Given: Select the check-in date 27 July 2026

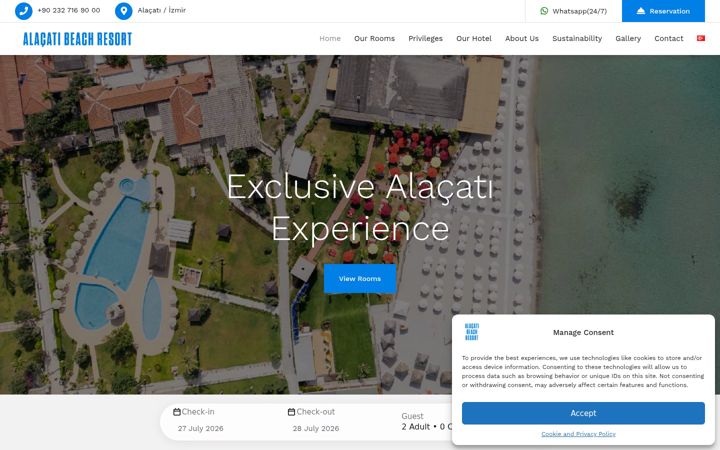Looking at the screenshot, I should 201,428.
